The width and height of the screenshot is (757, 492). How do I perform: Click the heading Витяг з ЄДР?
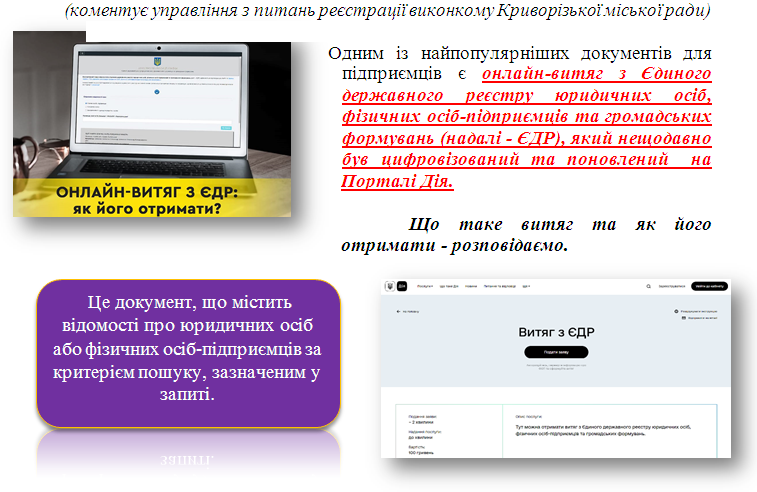point(556,332)
